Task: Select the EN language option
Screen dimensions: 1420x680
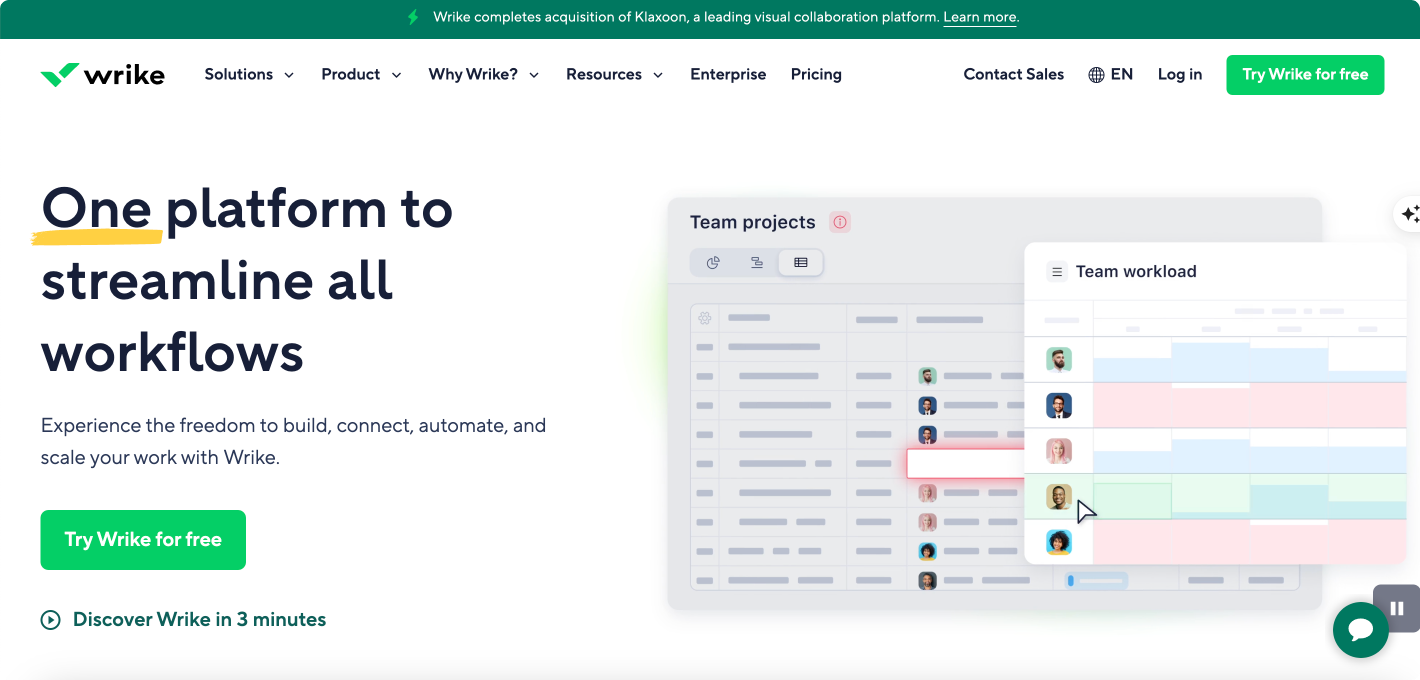Action: (x=1122, y=74)
